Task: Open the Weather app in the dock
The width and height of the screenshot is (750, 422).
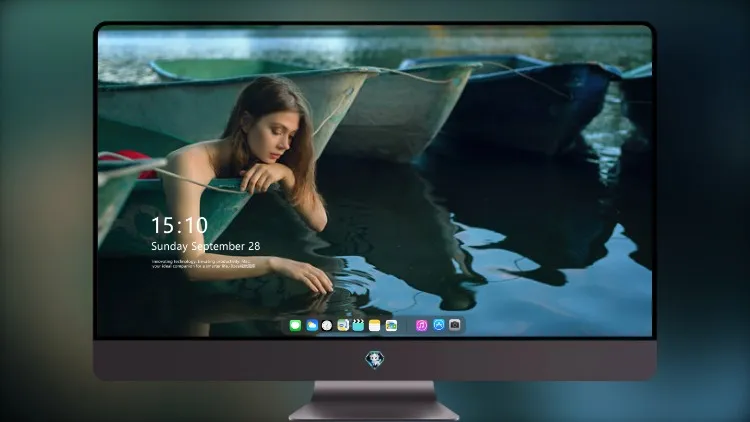Action: click(x=311, y=326)
